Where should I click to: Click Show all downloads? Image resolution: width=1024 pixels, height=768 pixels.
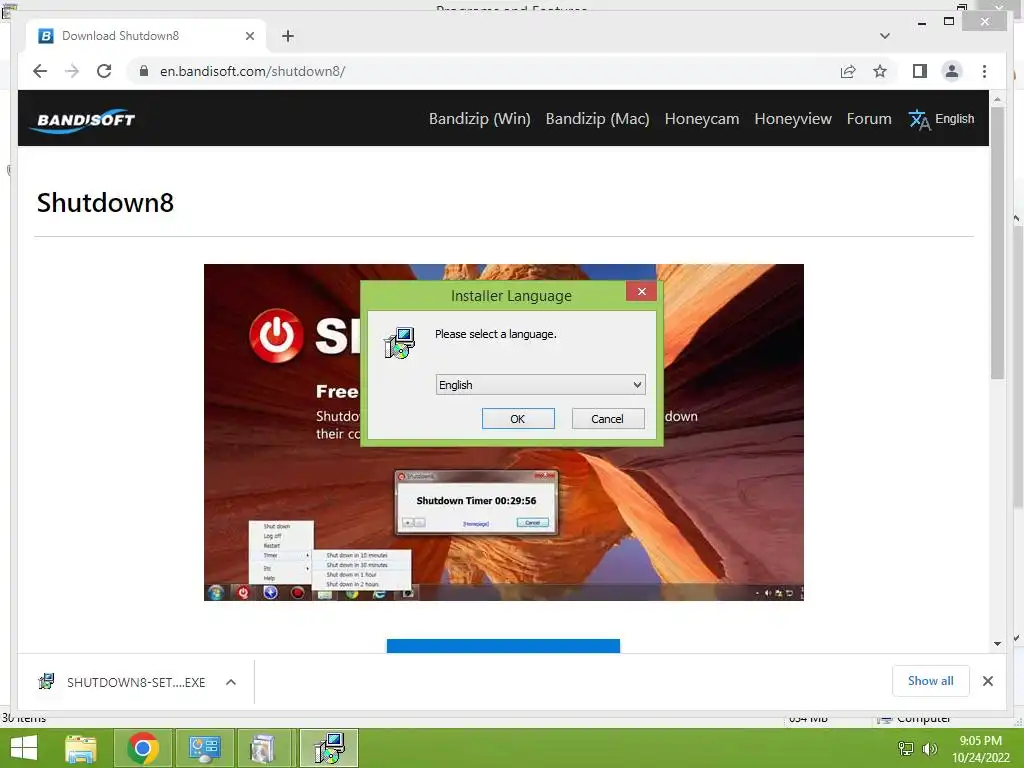coord(930,681)
